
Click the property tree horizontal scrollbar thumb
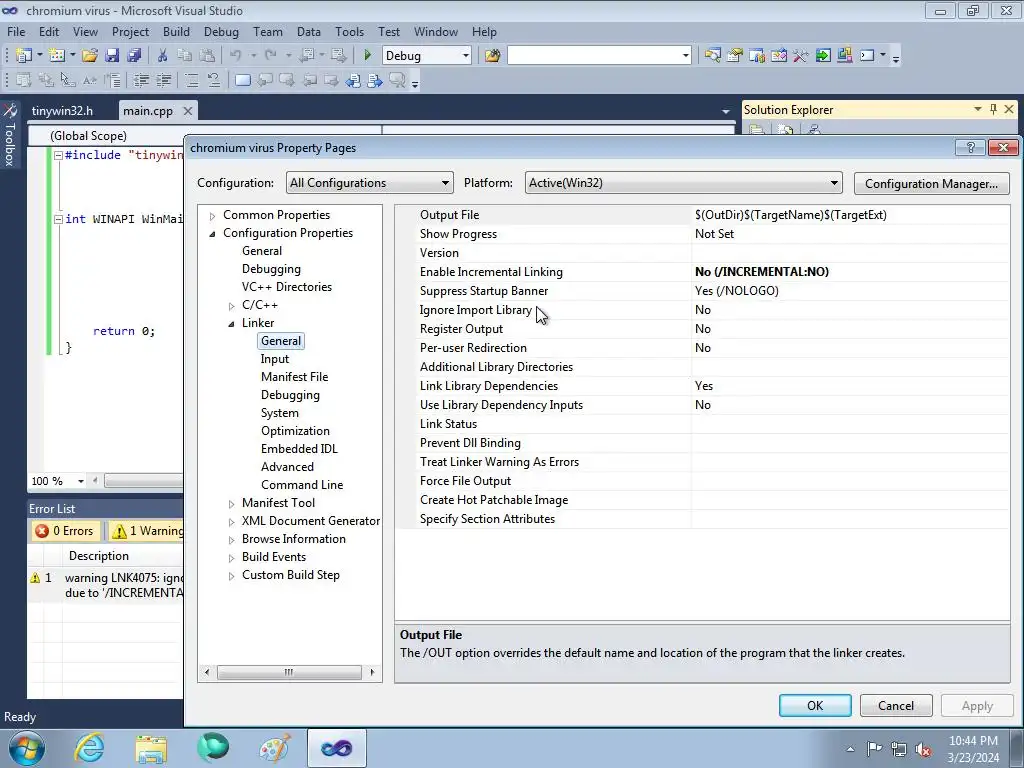tap(289, 672)
